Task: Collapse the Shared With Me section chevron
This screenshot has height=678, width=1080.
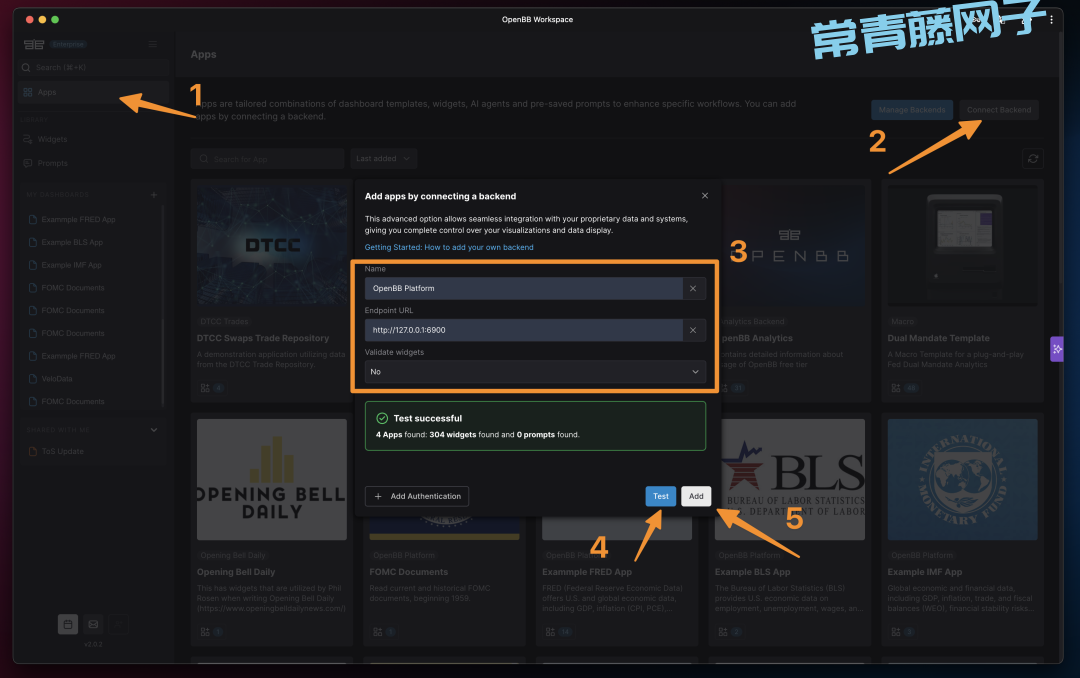Action: point(154,430)
